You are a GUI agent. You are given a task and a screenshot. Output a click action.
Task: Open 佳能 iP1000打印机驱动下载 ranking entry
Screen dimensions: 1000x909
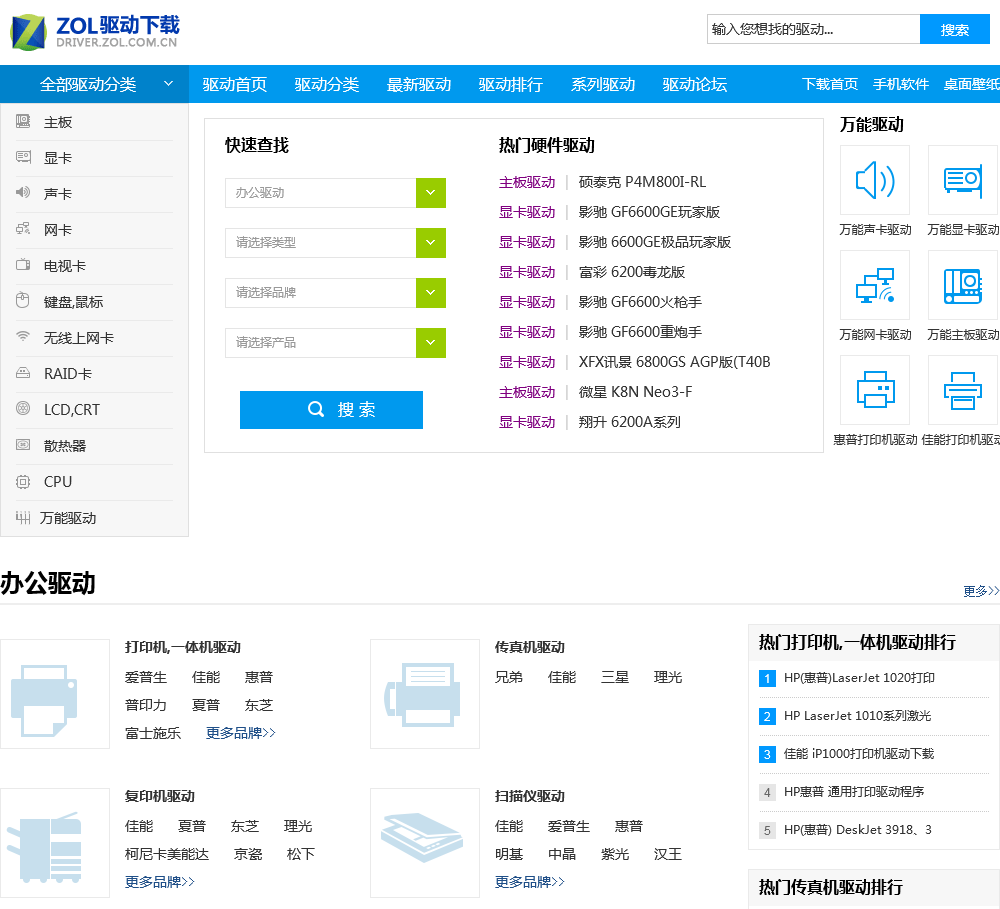(x=858, y=754)
